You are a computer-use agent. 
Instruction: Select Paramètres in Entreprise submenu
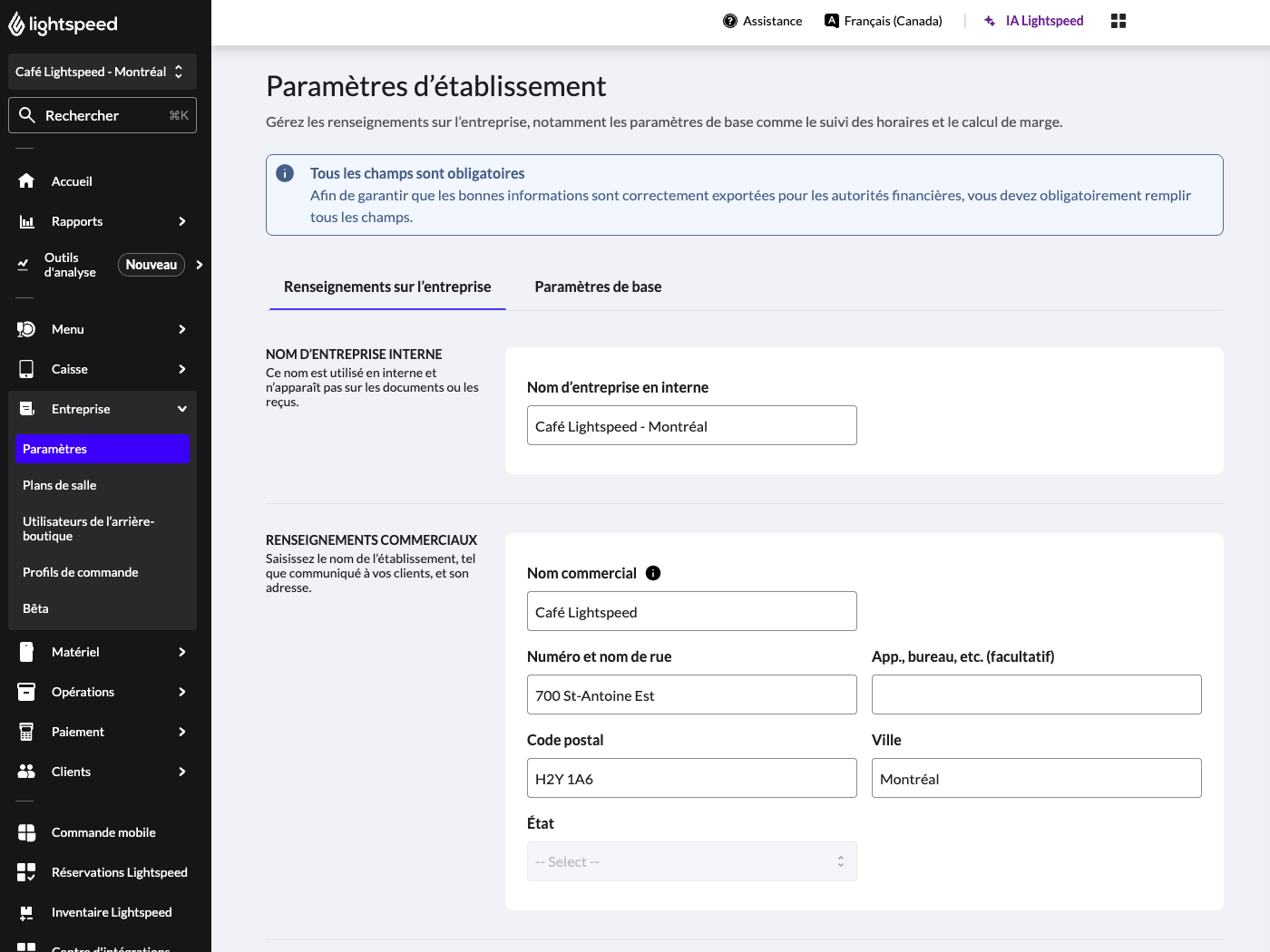103,449
